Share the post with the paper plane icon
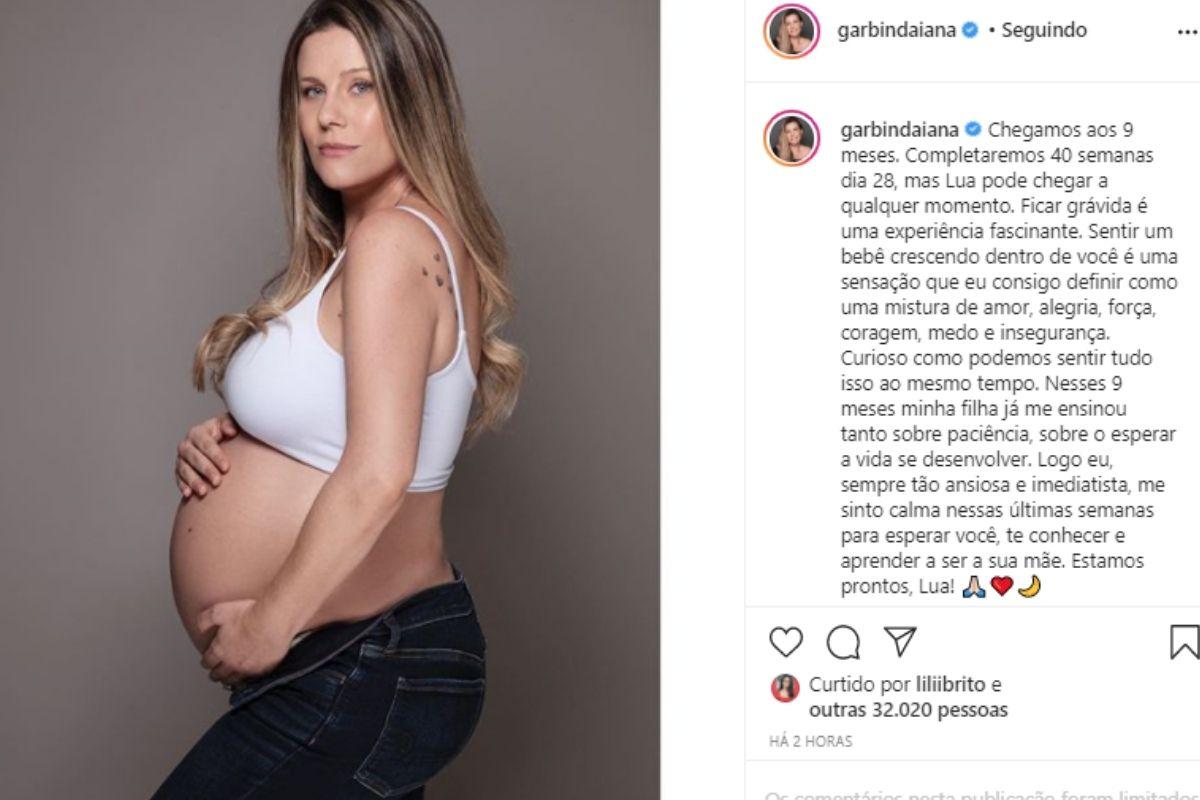The image size is (1200, 800). click(x=901, y=641)
